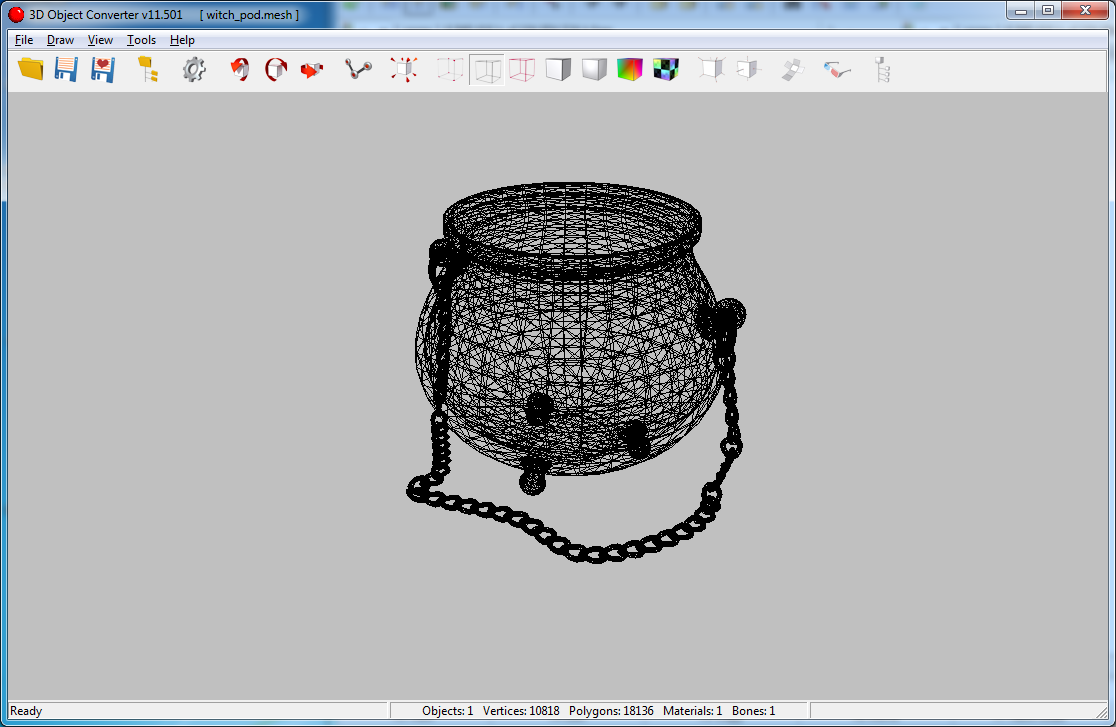The height and width of the screenshot is (727, 1116).
Task: Click the yellow folder Open file icon
Action: (x=31, y=70)
